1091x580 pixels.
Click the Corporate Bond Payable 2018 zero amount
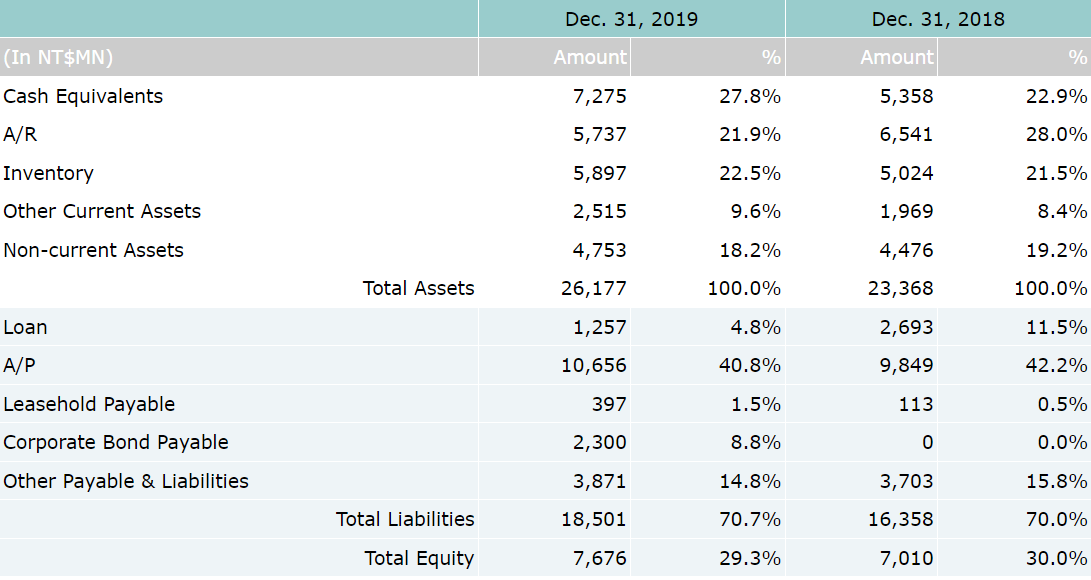927,442
